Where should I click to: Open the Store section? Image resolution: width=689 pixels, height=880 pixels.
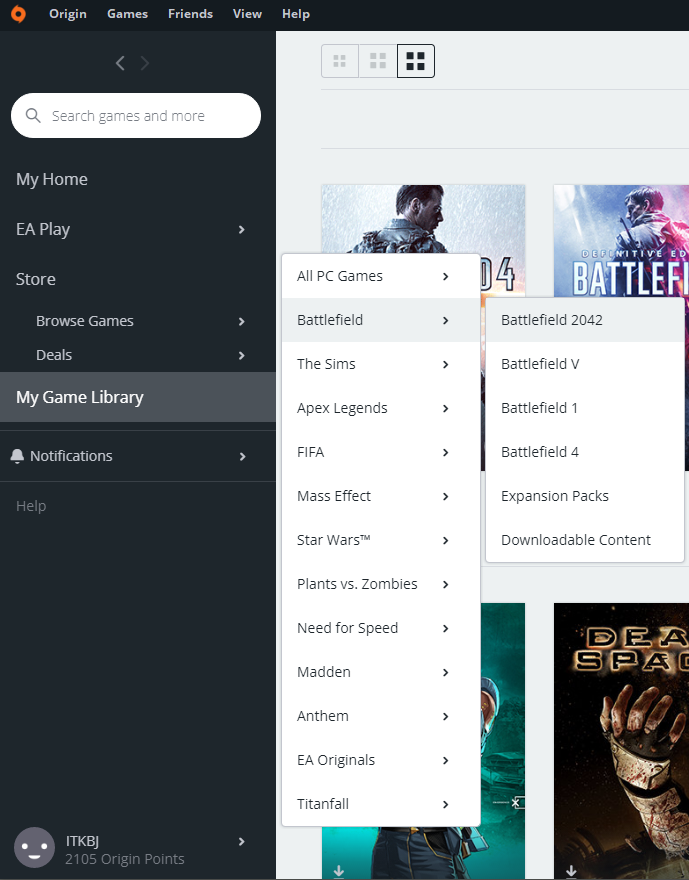pyautogui.click(x=35, y=279)
